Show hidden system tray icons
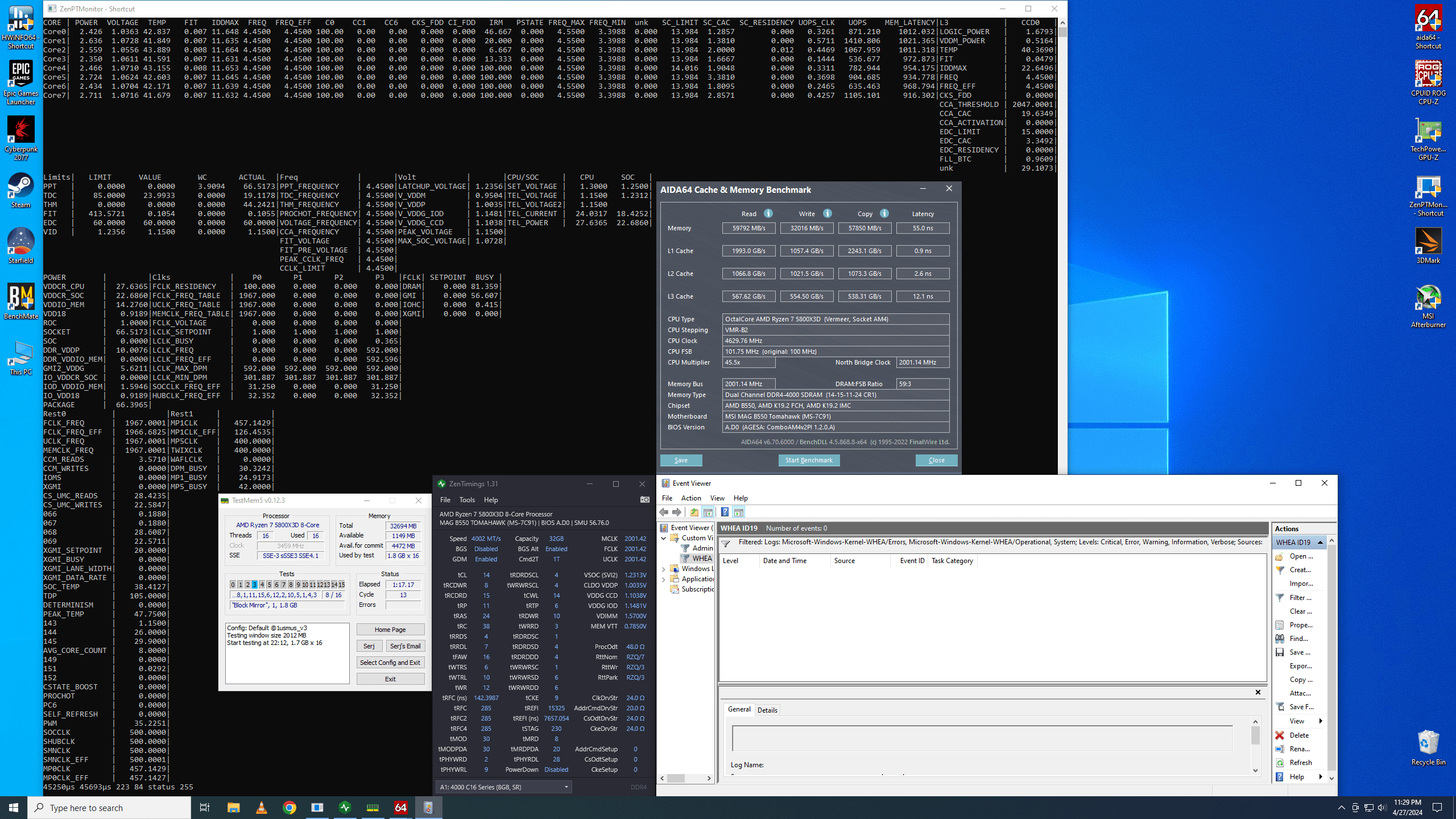1456x819 pixels. point(1342,808)
